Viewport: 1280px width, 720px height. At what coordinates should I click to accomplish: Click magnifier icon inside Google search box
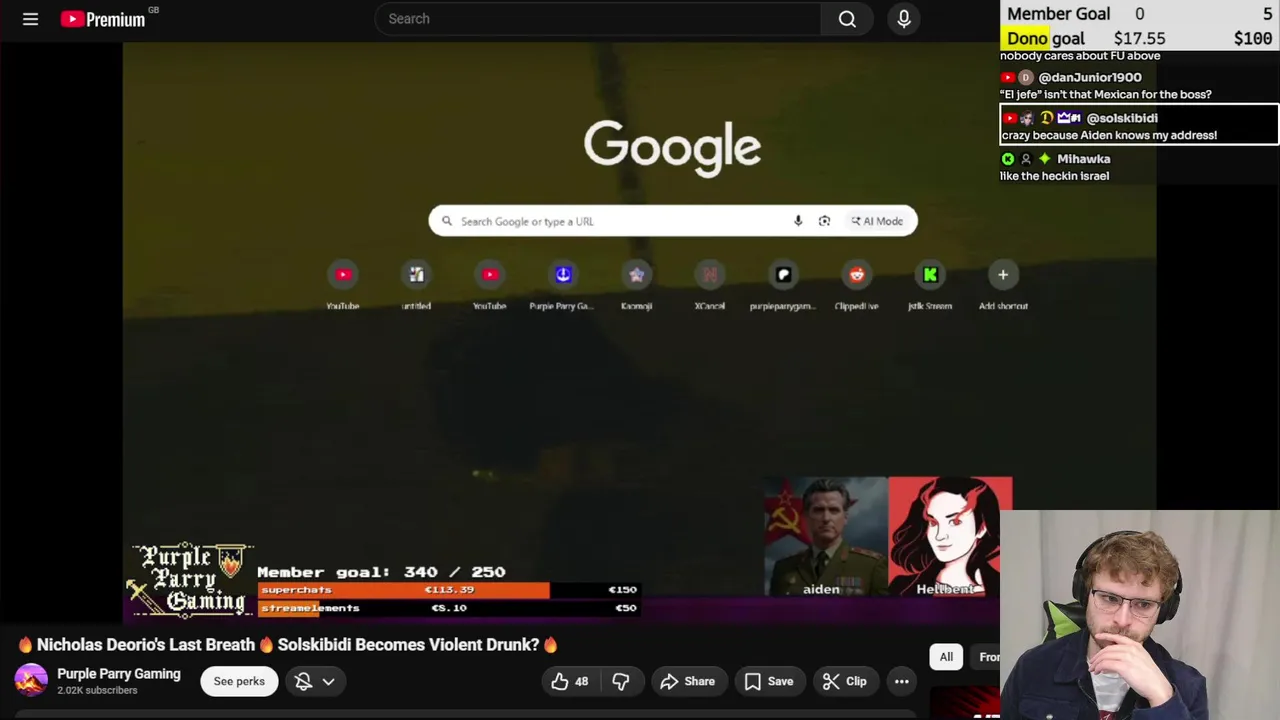point(447,221)
